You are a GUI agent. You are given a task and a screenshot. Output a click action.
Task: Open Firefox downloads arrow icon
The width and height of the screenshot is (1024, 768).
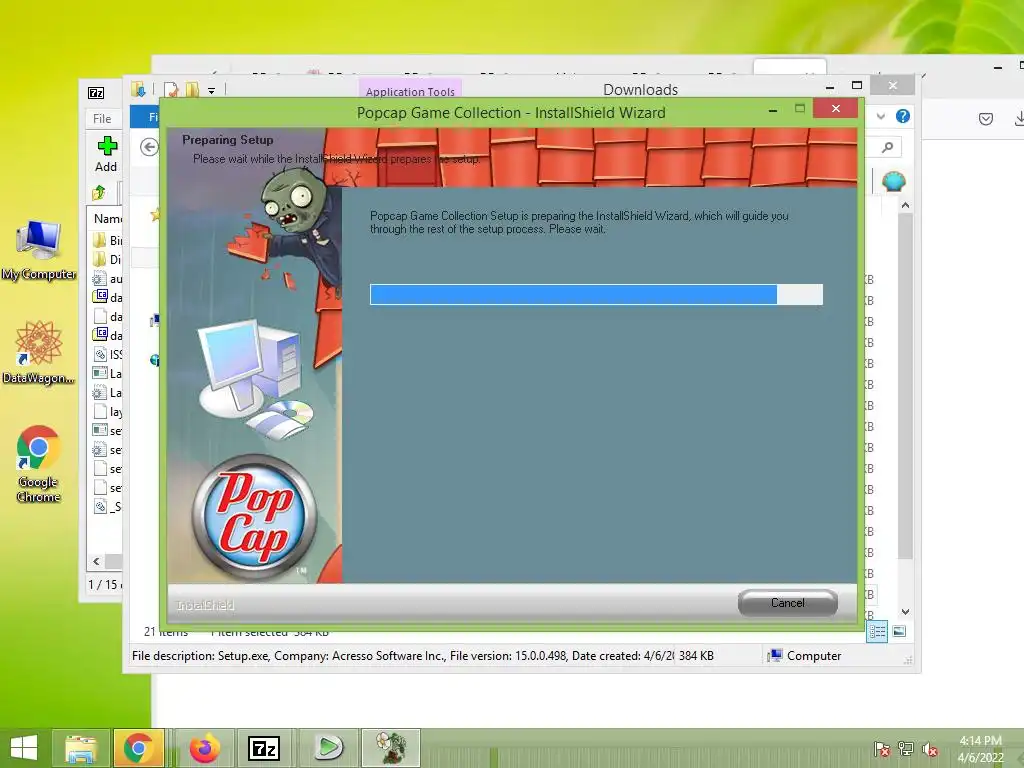click(1017, 118)
